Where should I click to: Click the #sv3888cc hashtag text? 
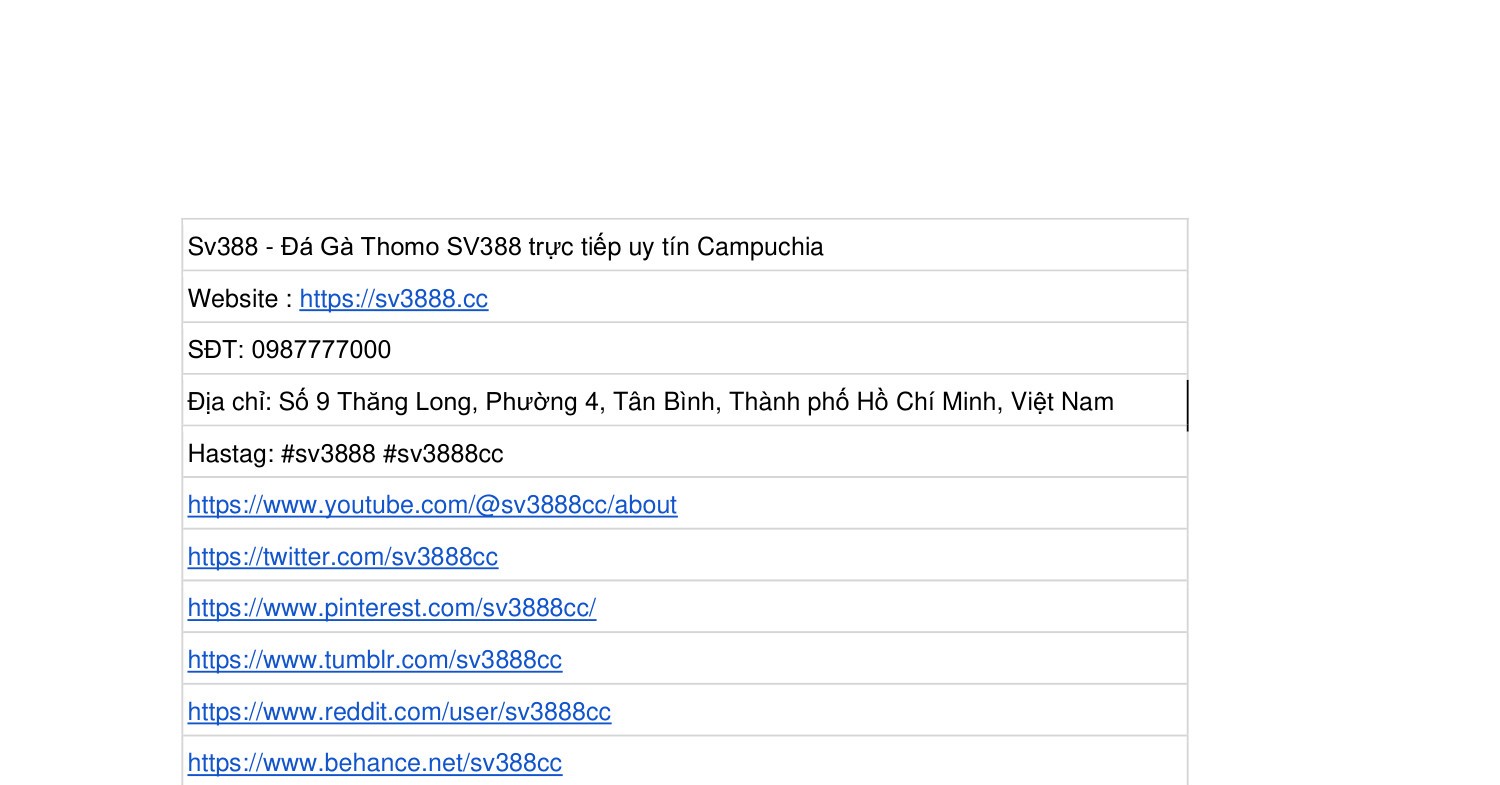[x=443, y=454]
